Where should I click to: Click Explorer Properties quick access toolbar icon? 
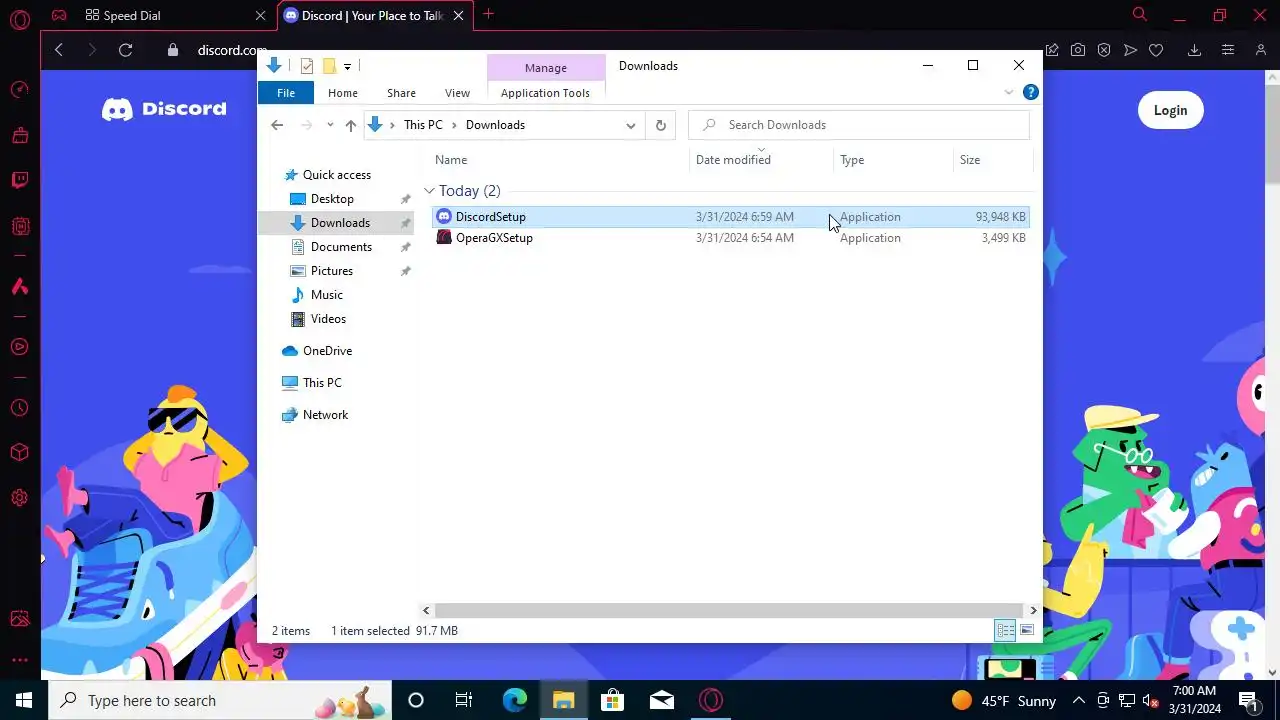(307, 66)
